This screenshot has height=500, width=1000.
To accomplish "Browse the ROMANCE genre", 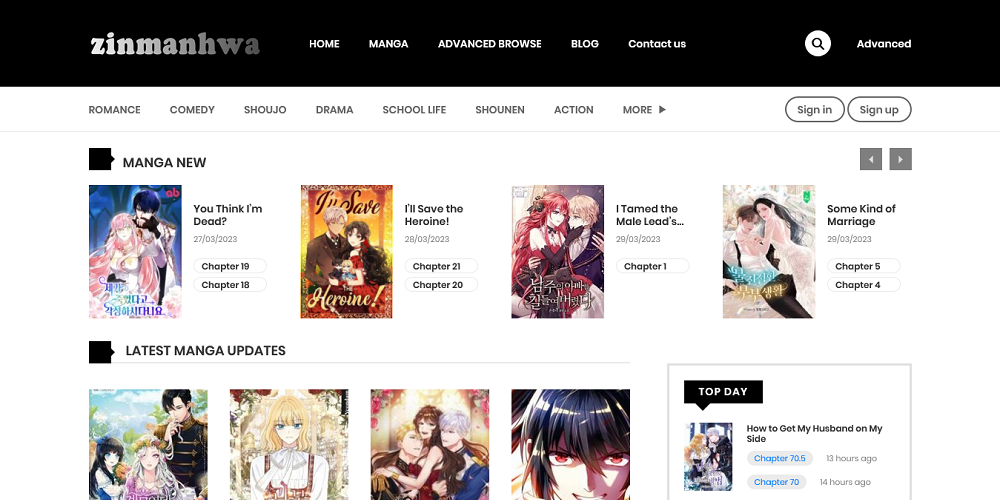I will point(114,110).
